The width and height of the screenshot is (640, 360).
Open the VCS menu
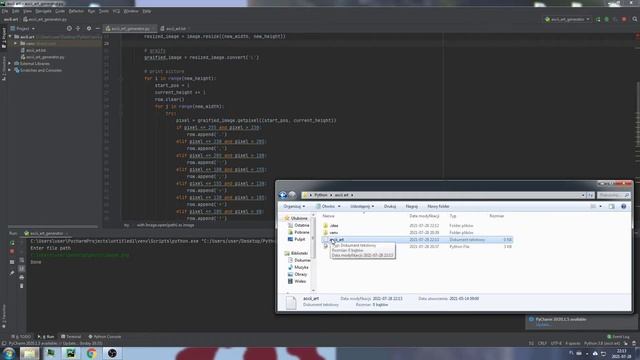point(116,11)
